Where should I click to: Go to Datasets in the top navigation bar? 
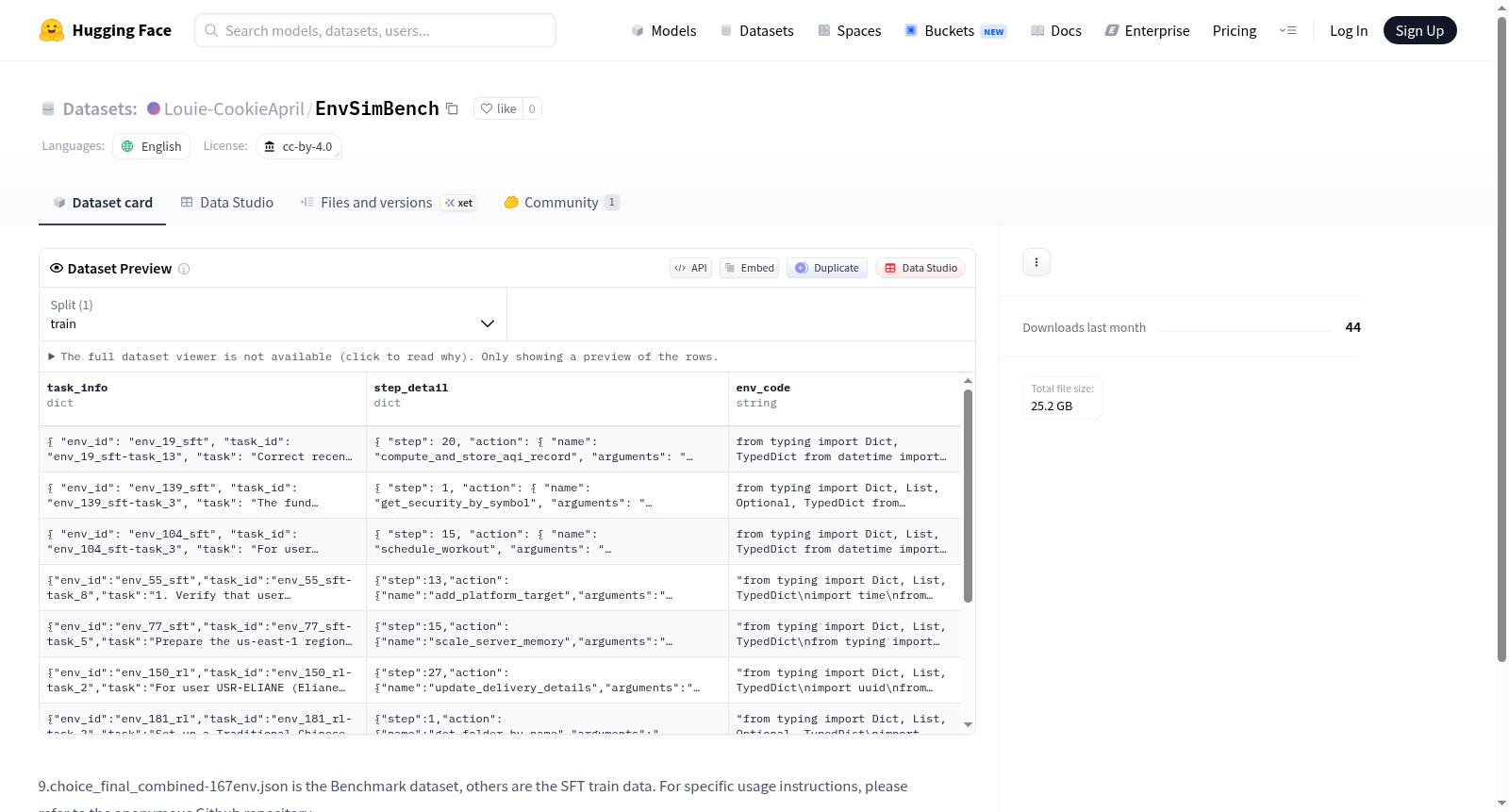[756, 31]
